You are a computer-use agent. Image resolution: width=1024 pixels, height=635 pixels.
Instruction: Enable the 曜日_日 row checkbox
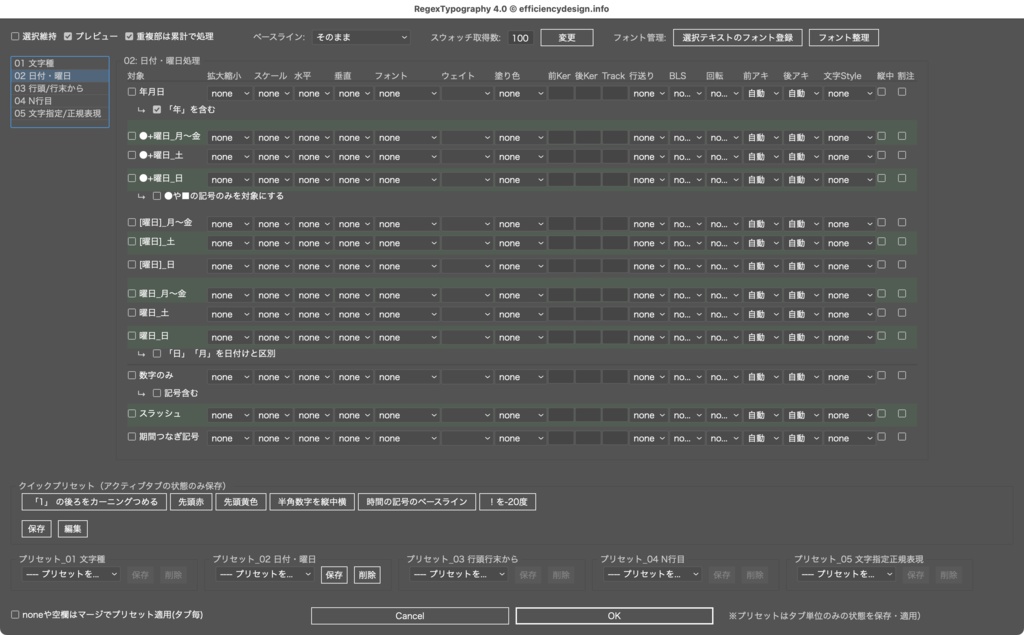coord(132,336)
